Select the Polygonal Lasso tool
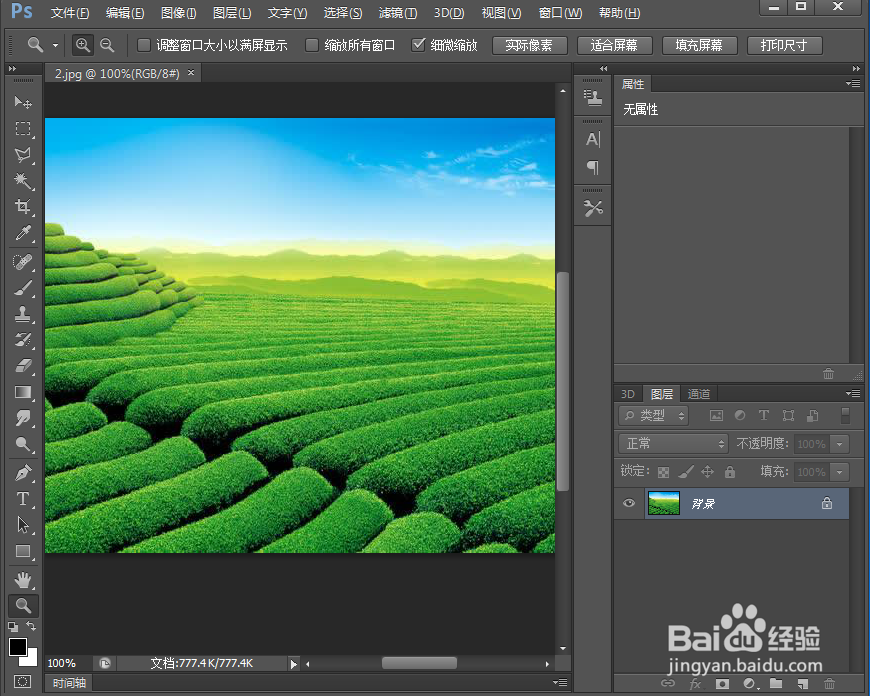Screen dimensions: 870x696 23,155
